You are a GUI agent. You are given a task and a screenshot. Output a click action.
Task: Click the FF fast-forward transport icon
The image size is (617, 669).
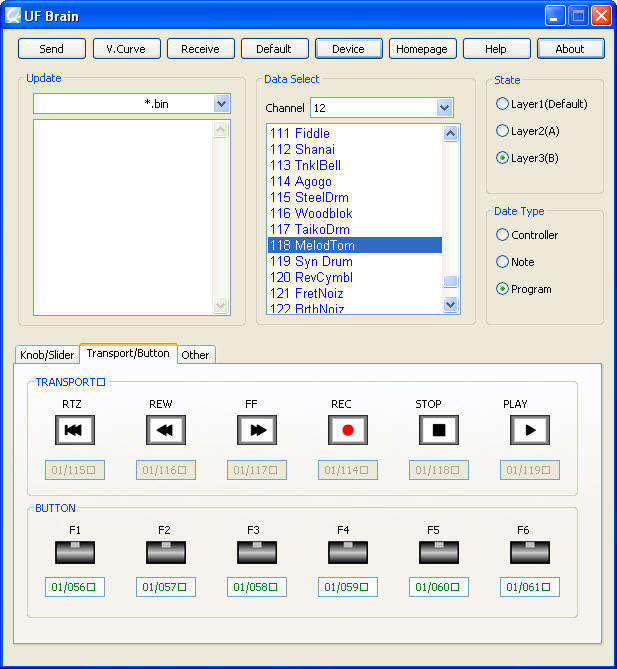pyautogui.click(x=257, y=430)
